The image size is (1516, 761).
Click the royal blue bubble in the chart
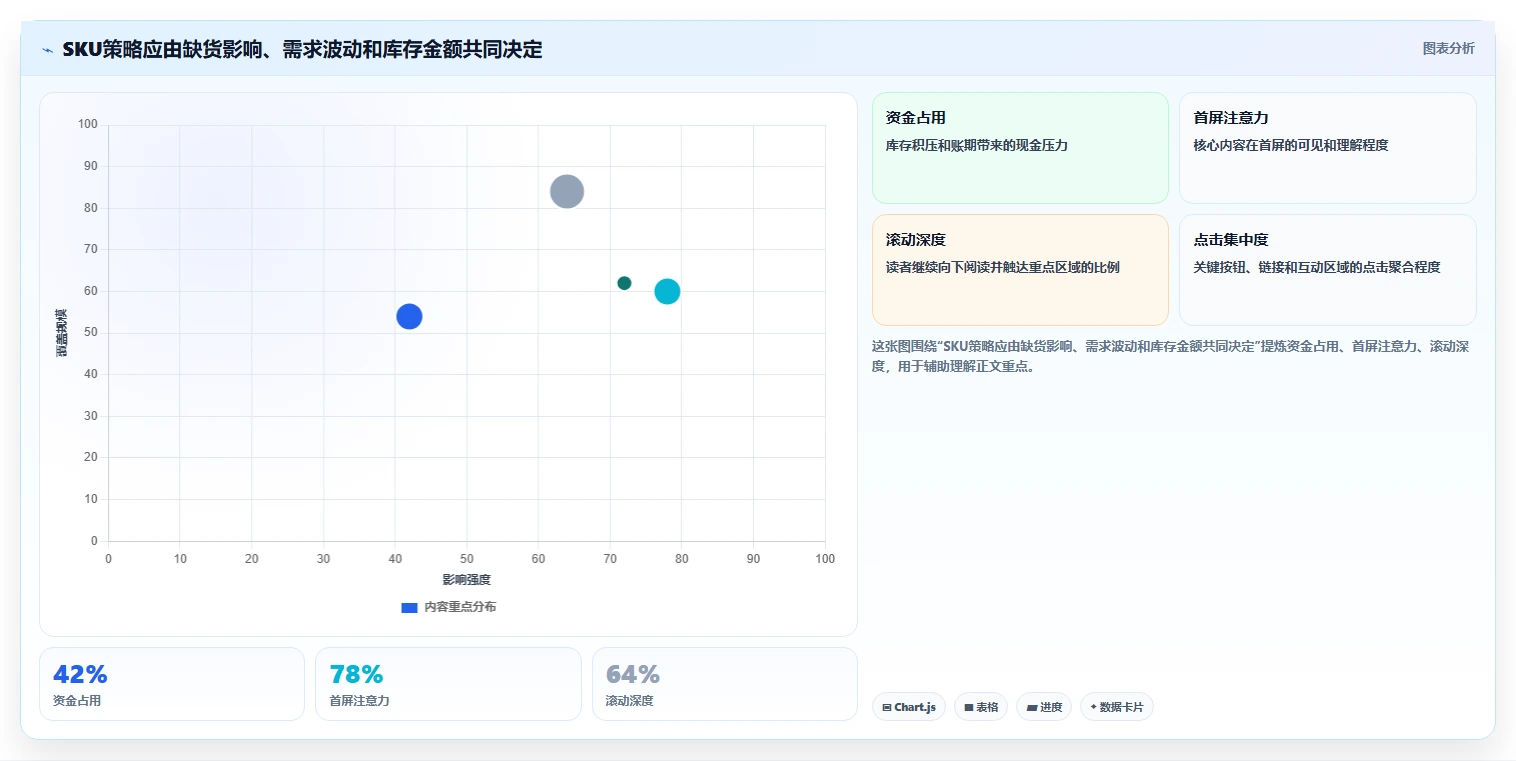tap(409, 316)
